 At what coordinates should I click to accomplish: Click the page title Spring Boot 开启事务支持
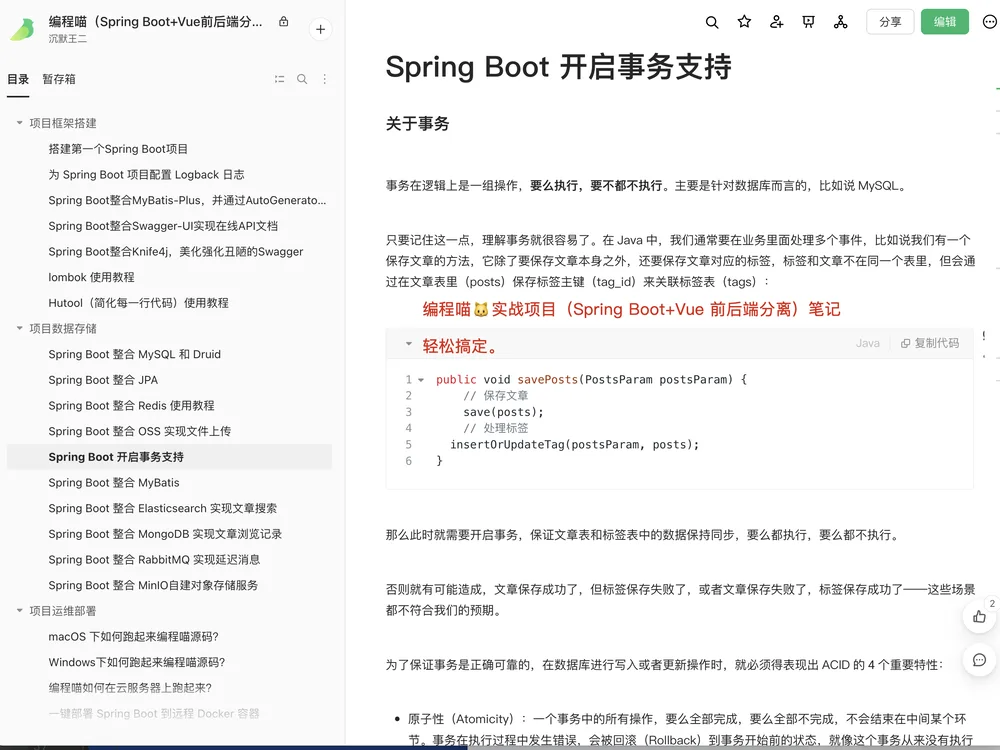coord(558,66)
